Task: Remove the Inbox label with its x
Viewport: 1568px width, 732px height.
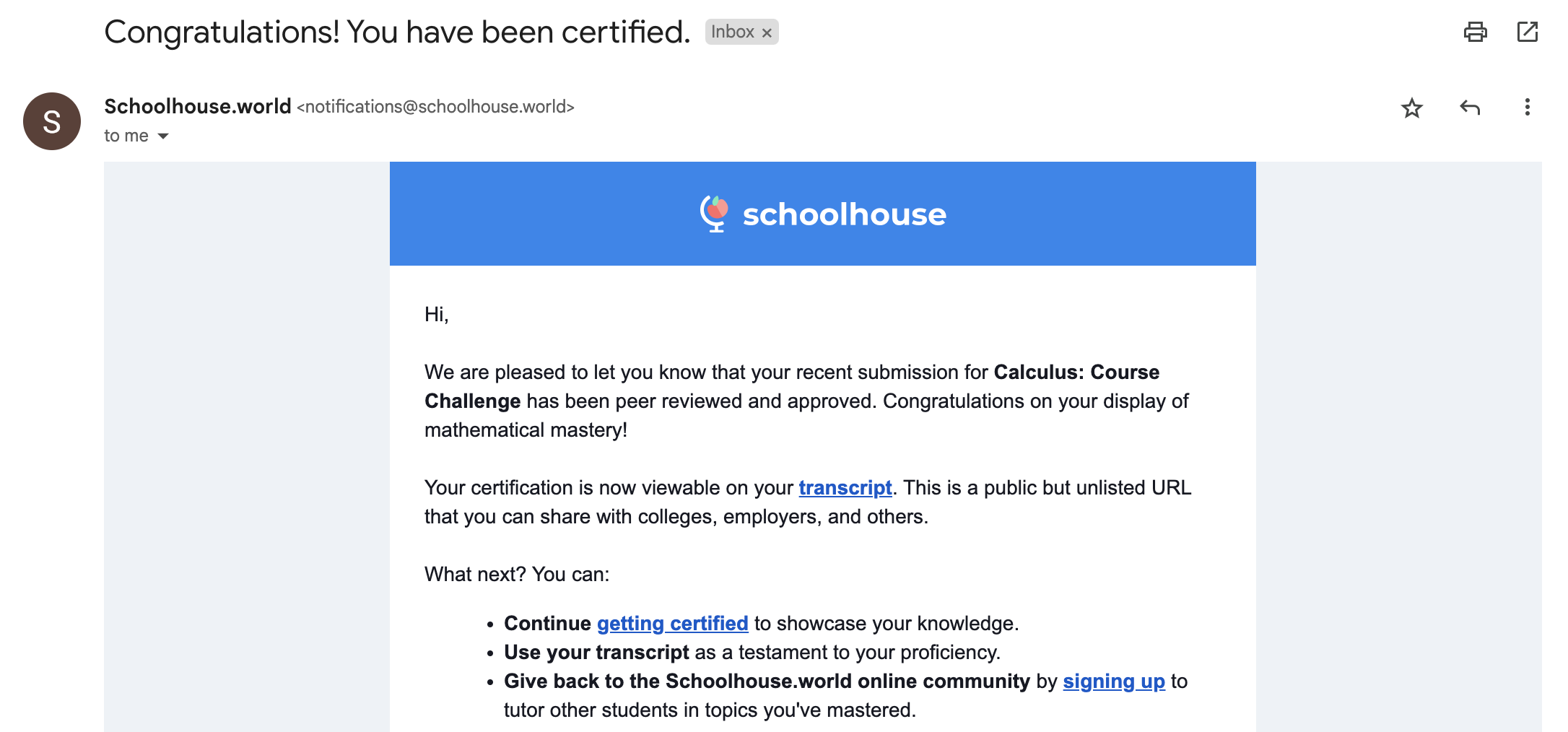Action: click(767, 32)
